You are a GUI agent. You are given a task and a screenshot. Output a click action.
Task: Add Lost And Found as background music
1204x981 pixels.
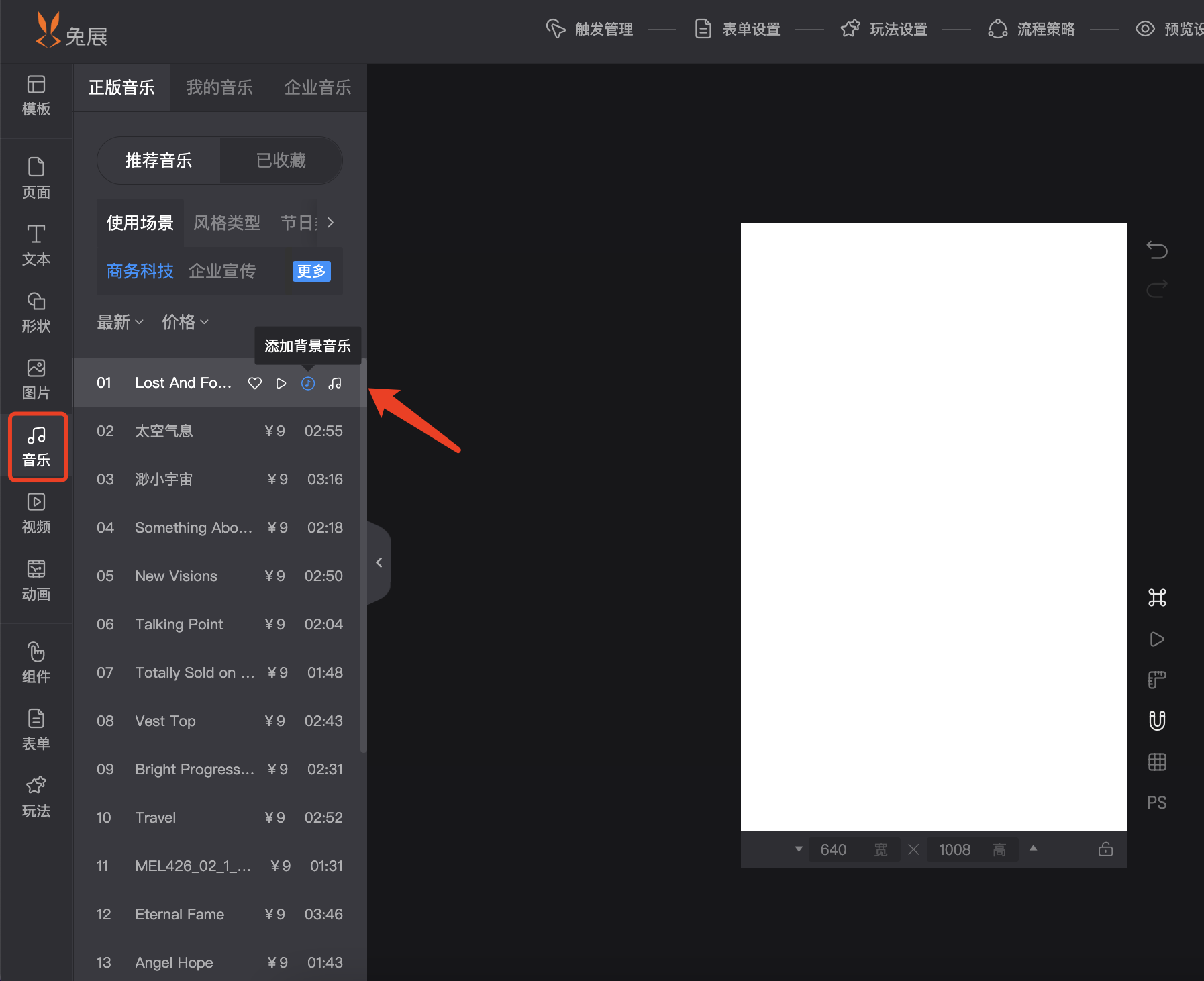tap(308, 383)
